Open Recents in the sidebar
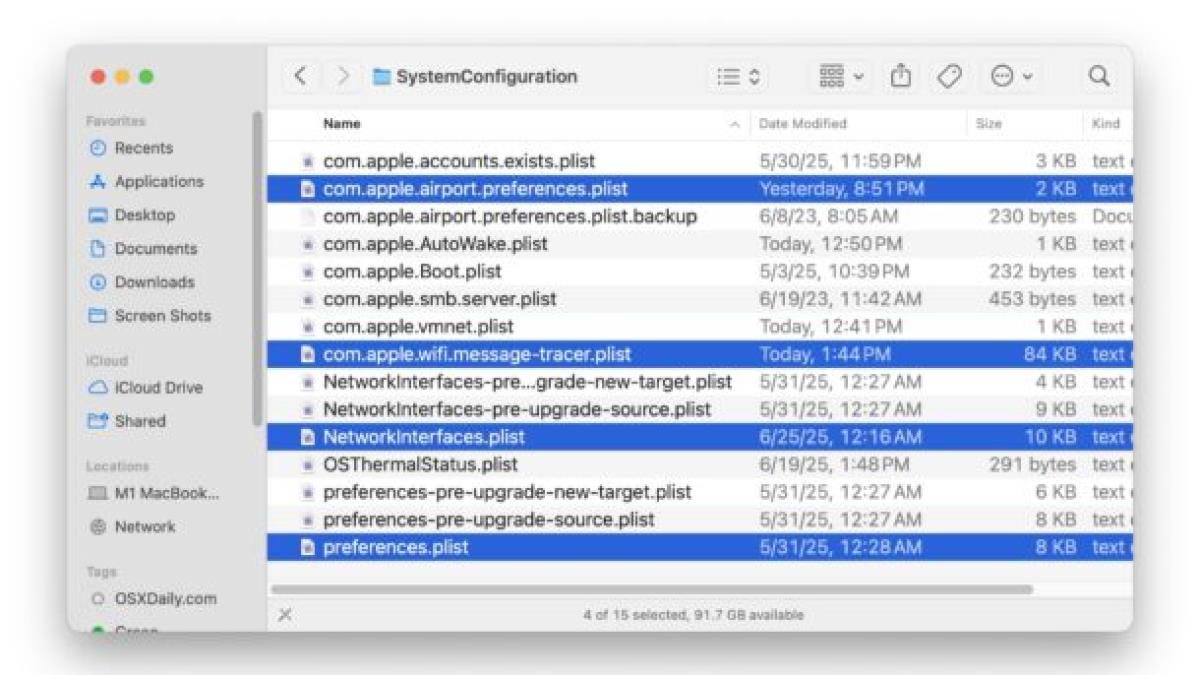The height and width of the screenshot is (675, 1200). tap(143, 148)
